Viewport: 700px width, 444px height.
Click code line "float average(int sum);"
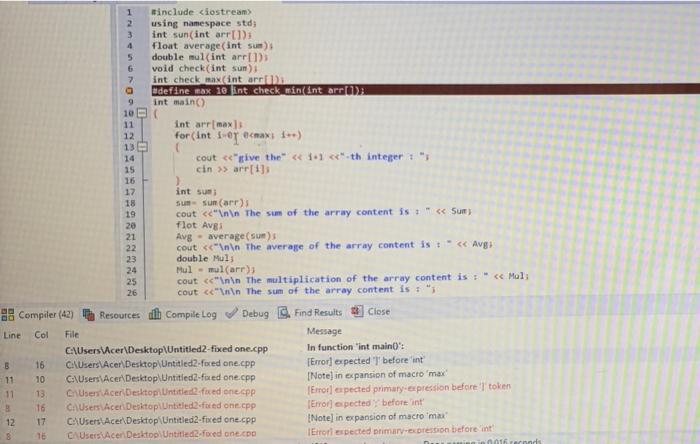click(212, 46)
